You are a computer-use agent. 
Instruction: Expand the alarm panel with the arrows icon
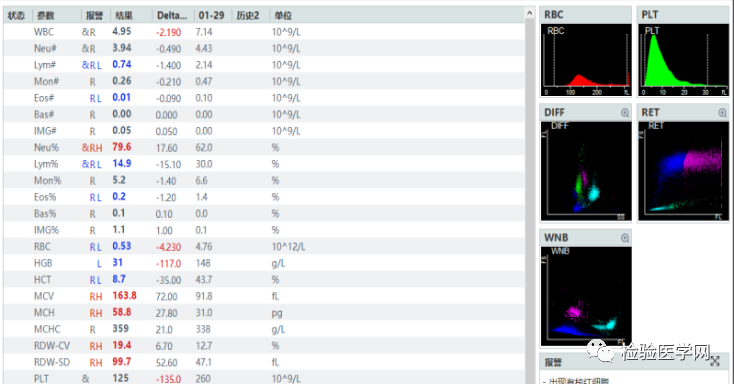click(x=715, y=361)
